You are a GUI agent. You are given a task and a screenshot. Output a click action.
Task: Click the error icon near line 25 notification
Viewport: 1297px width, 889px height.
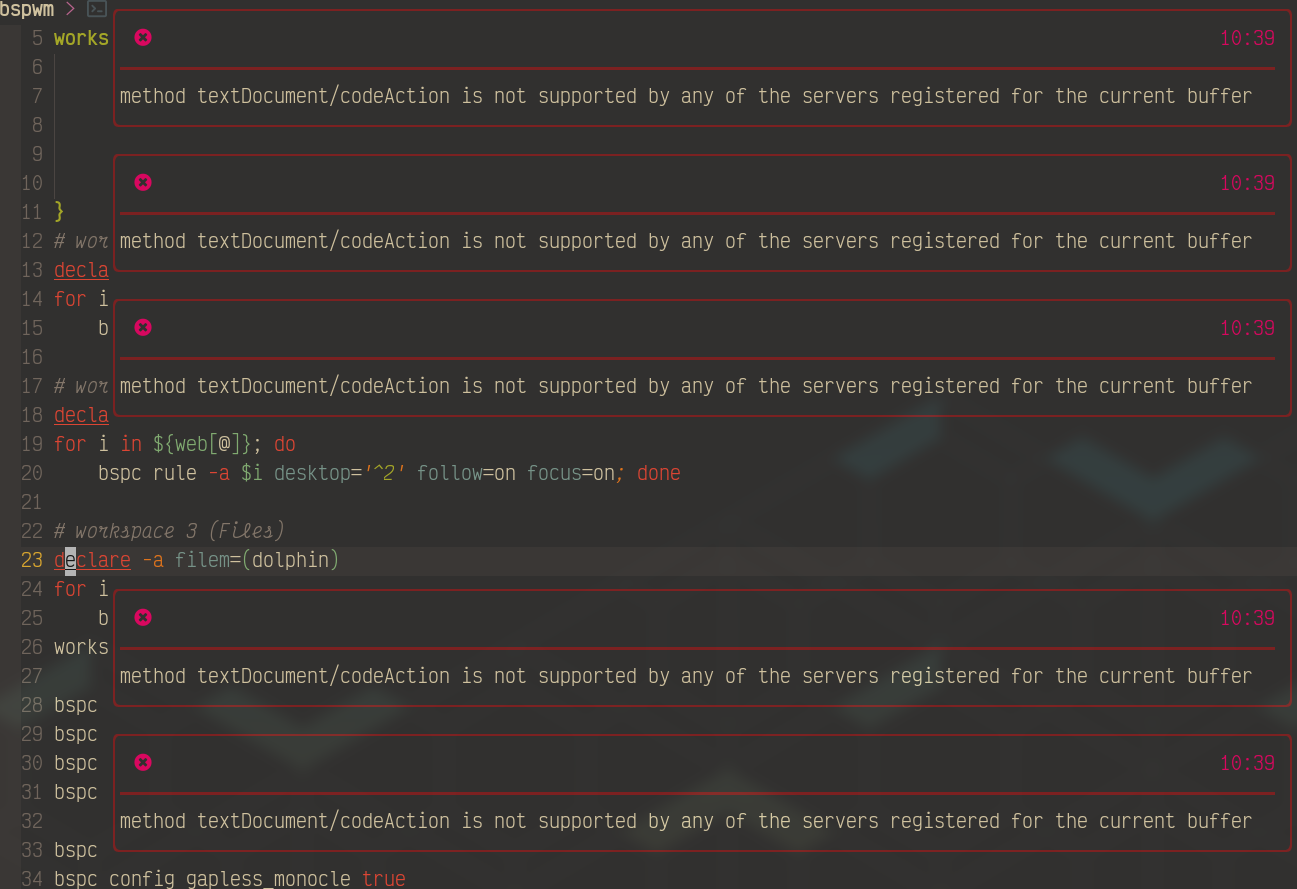click(143, 617)
